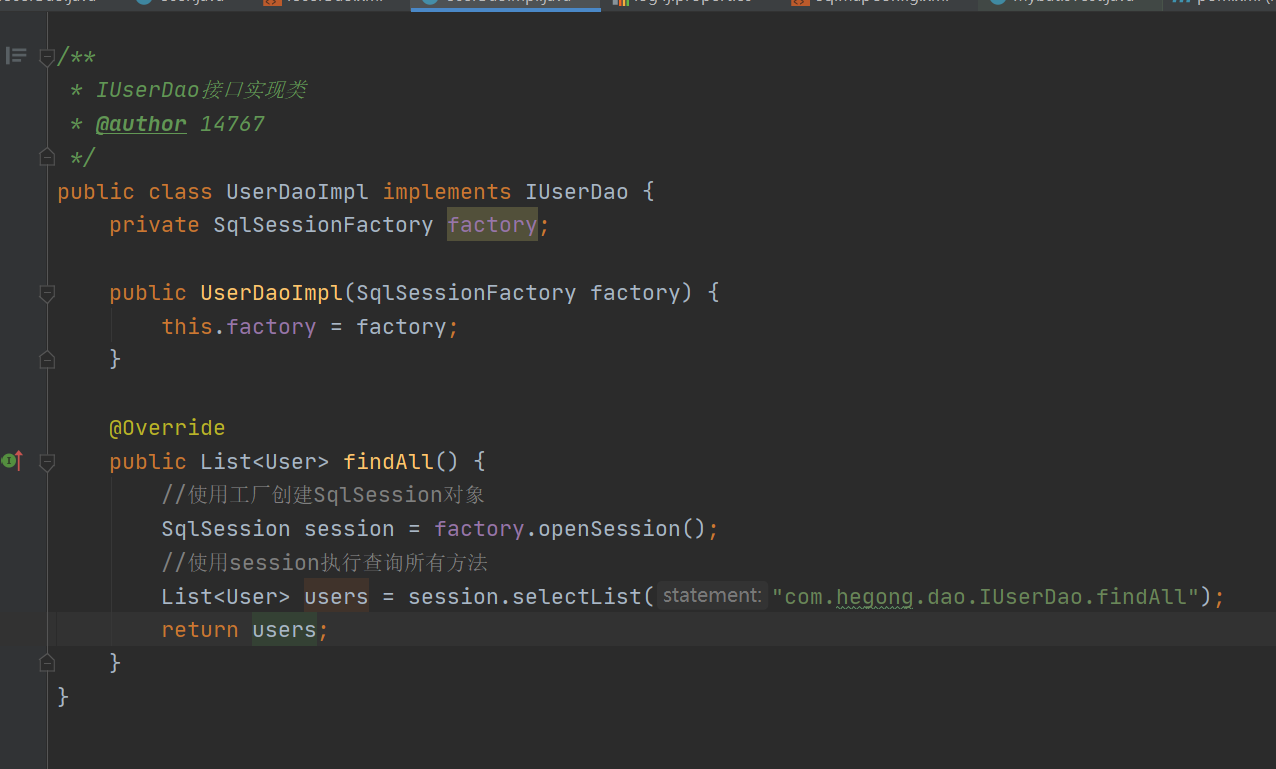Click the closing brace of the class

click(63, 696)
